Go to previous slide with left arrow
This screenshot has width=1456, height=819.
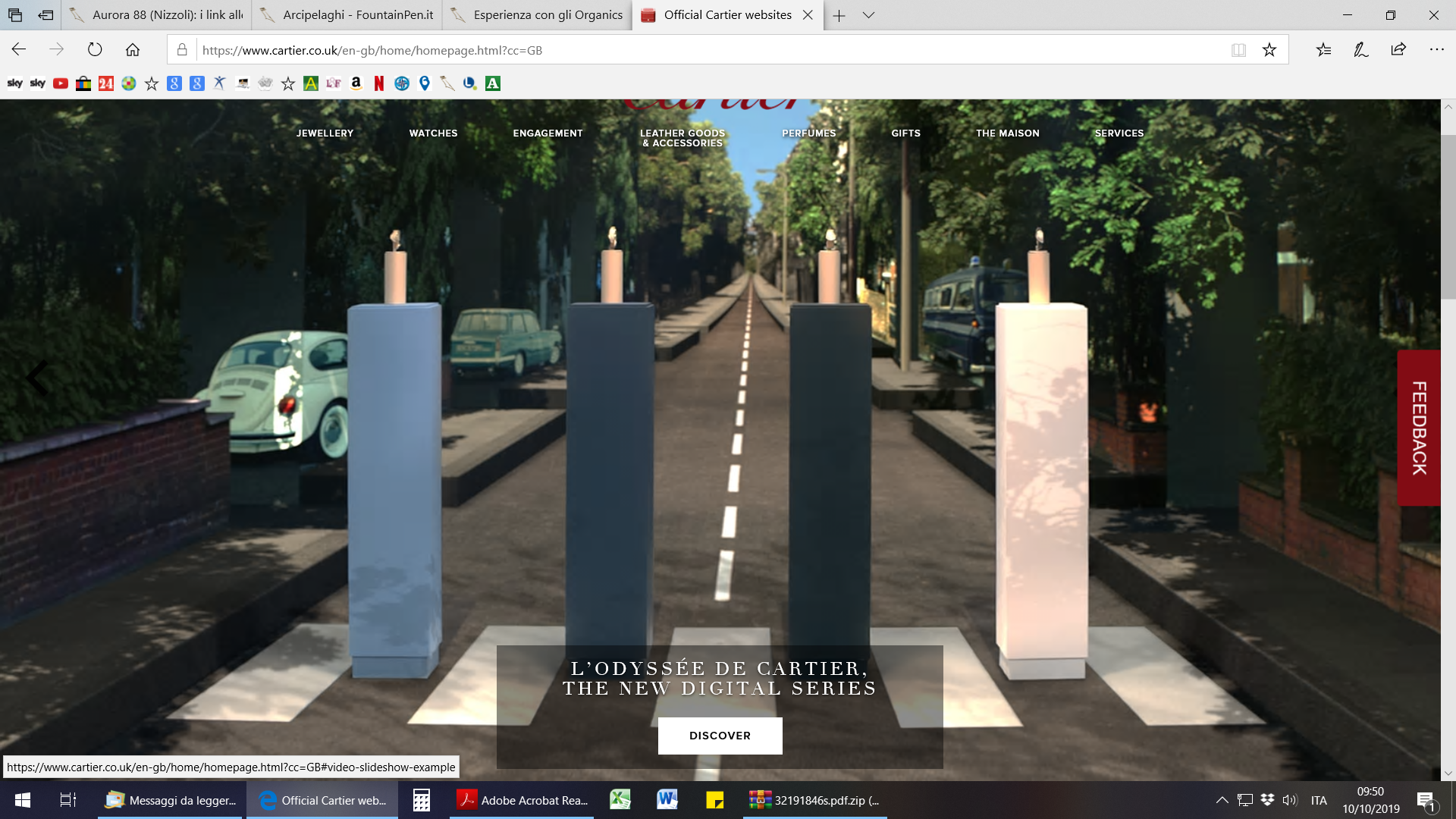[36, 377]
